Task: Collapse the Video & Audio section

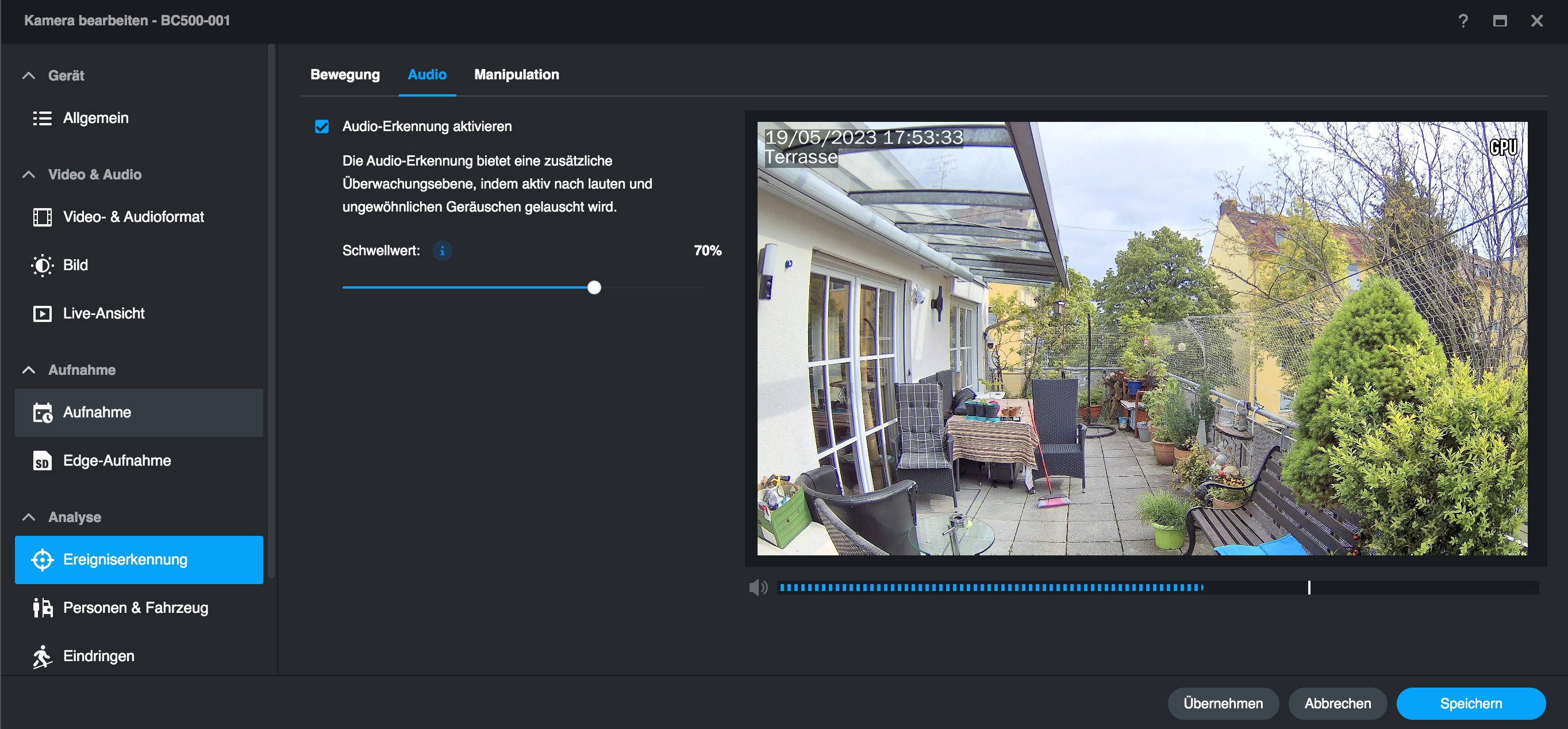Action: pos(29,175)
